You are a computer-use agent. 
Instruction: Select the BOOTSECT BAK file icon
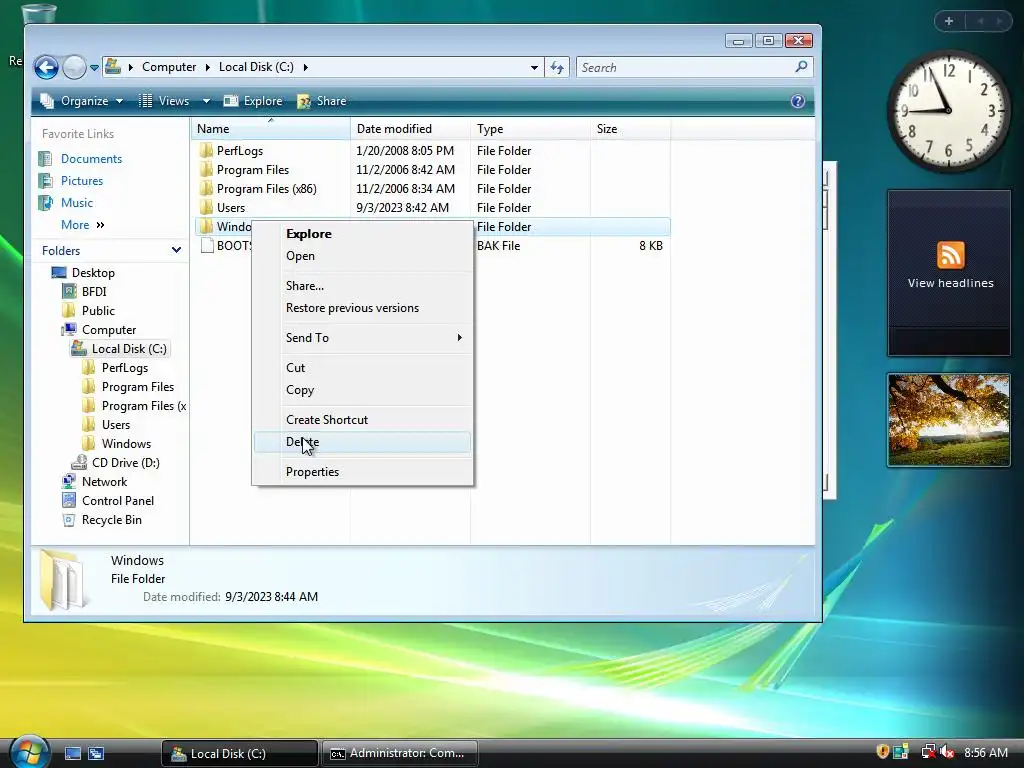[206, 246]
